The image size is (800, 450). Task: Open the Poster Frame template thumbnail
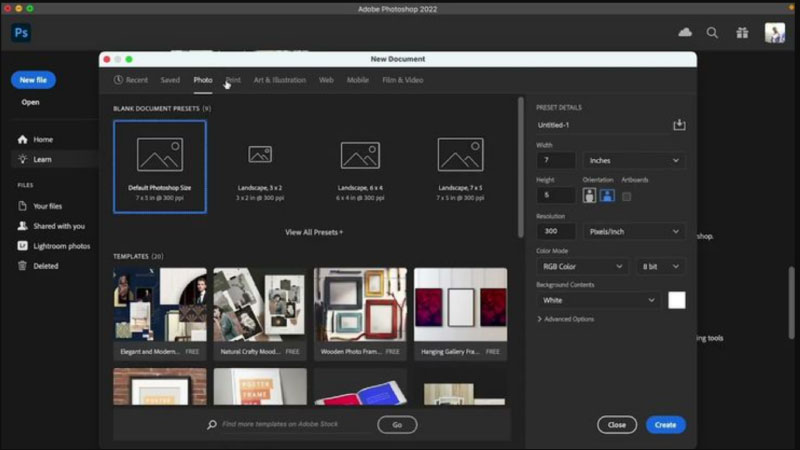click(x=260, y=386)
